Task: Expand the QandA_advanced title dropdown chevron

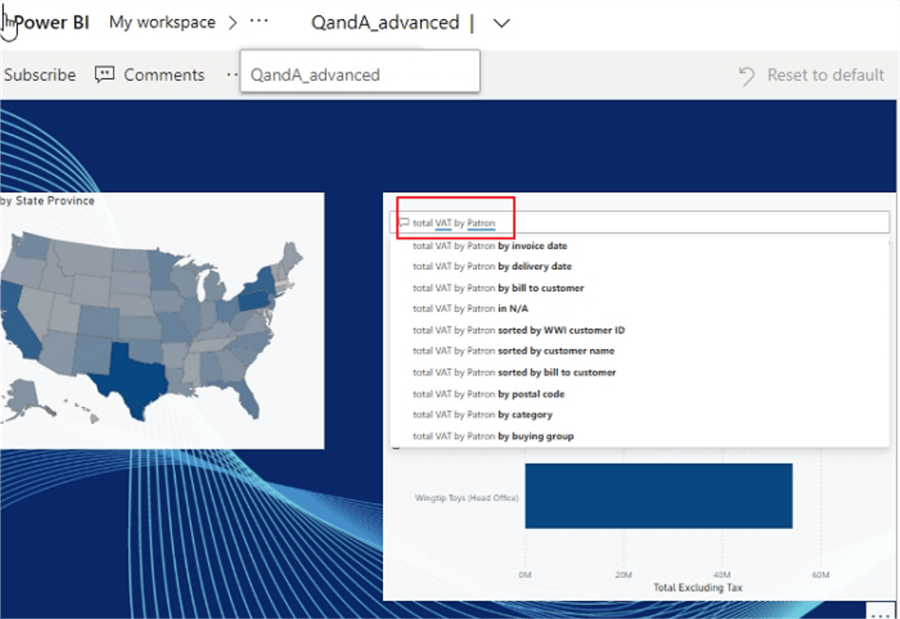Action: point(502,23)
